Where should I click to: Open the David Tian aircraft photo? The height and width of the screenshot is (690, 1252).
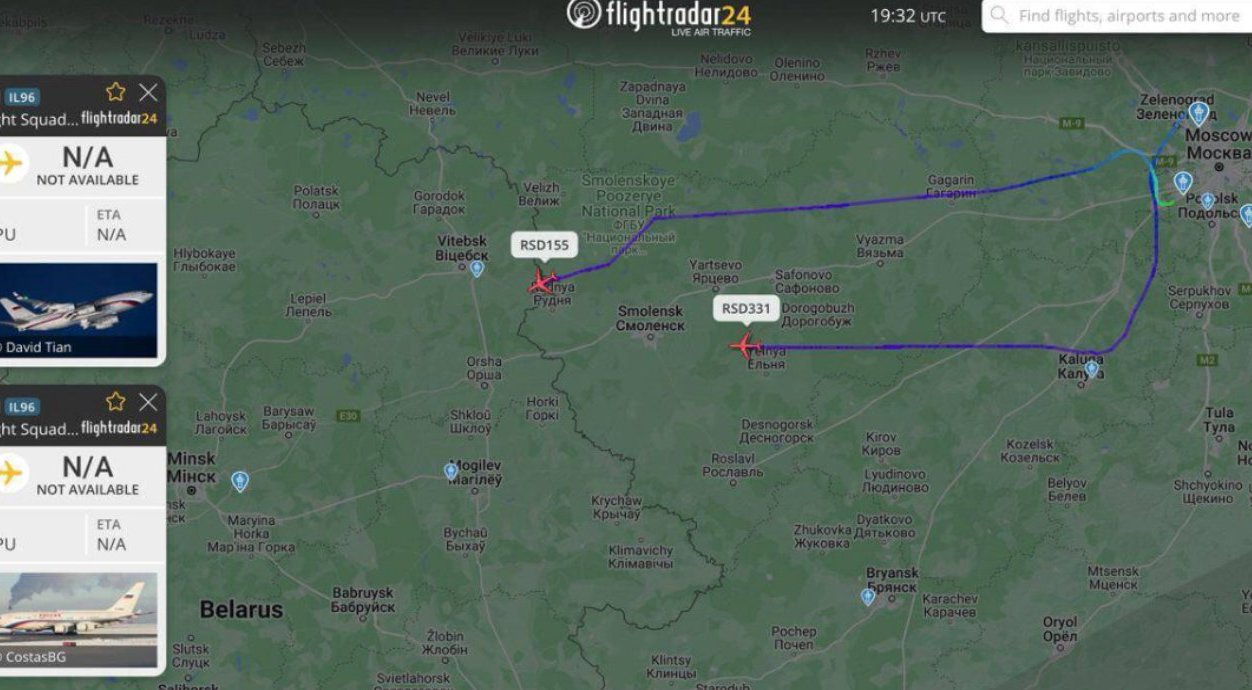[x=78, y=310]
